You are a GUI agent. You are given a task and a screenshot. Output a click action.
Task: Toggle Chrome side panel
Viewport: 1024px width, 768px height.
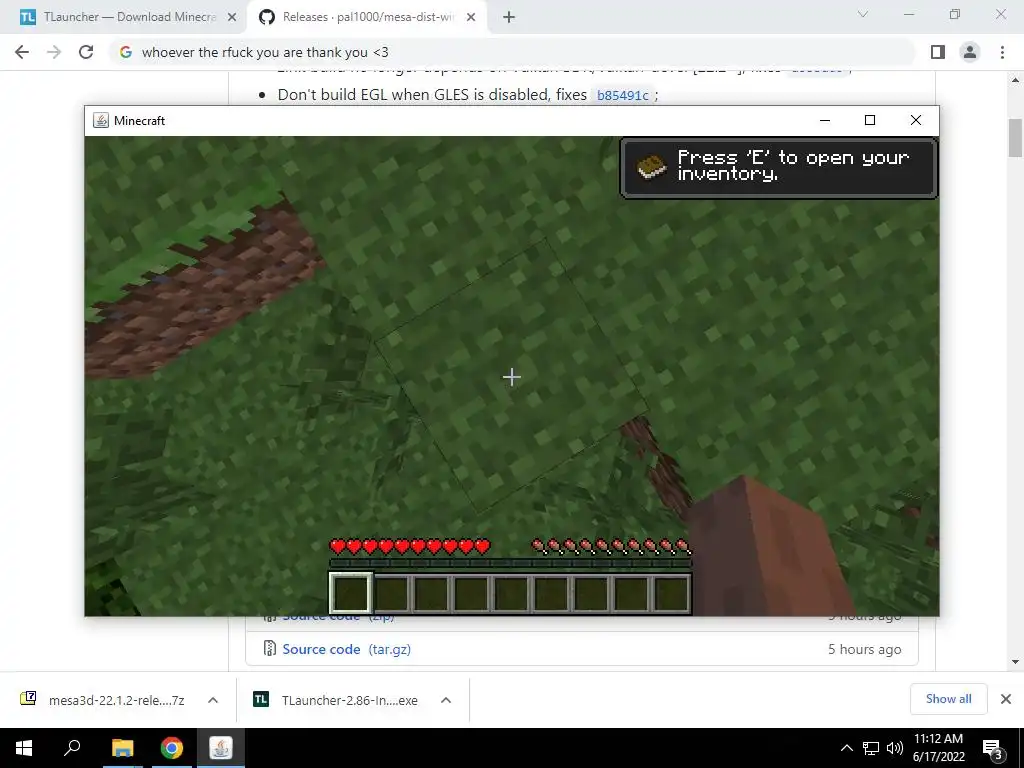pyautogui.click(x=938, y=52)
